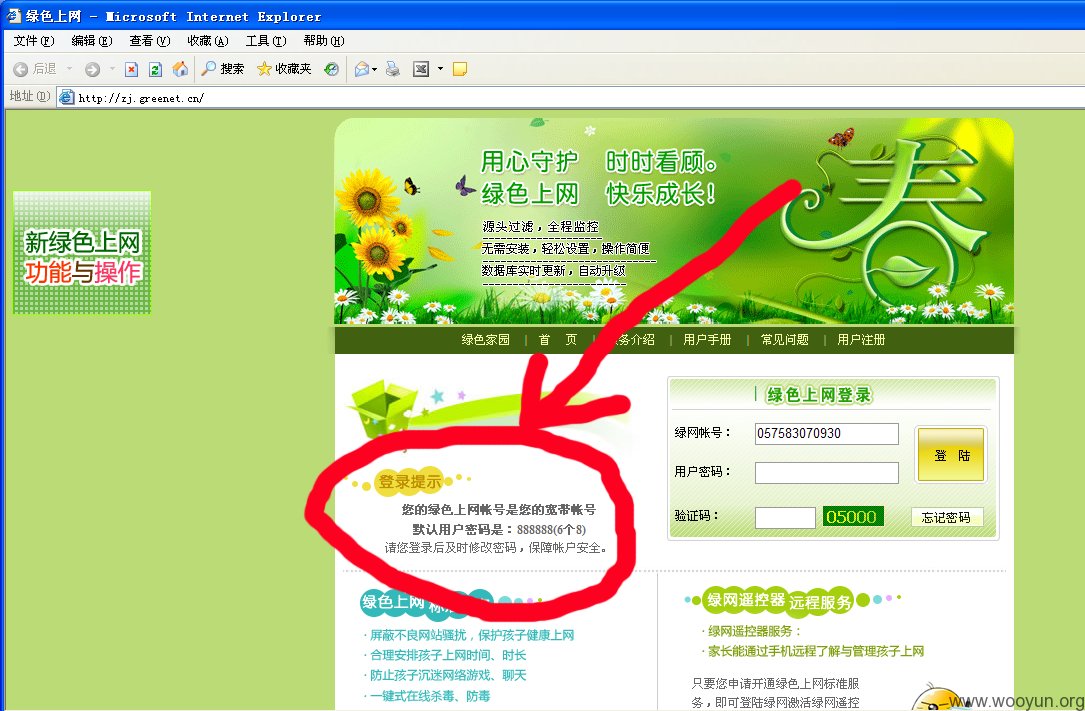This screenshot has height=711, width=1085.
Task: Click text 防止孩子沉迷网络游戏、聊天
Action: coord(448,675)
